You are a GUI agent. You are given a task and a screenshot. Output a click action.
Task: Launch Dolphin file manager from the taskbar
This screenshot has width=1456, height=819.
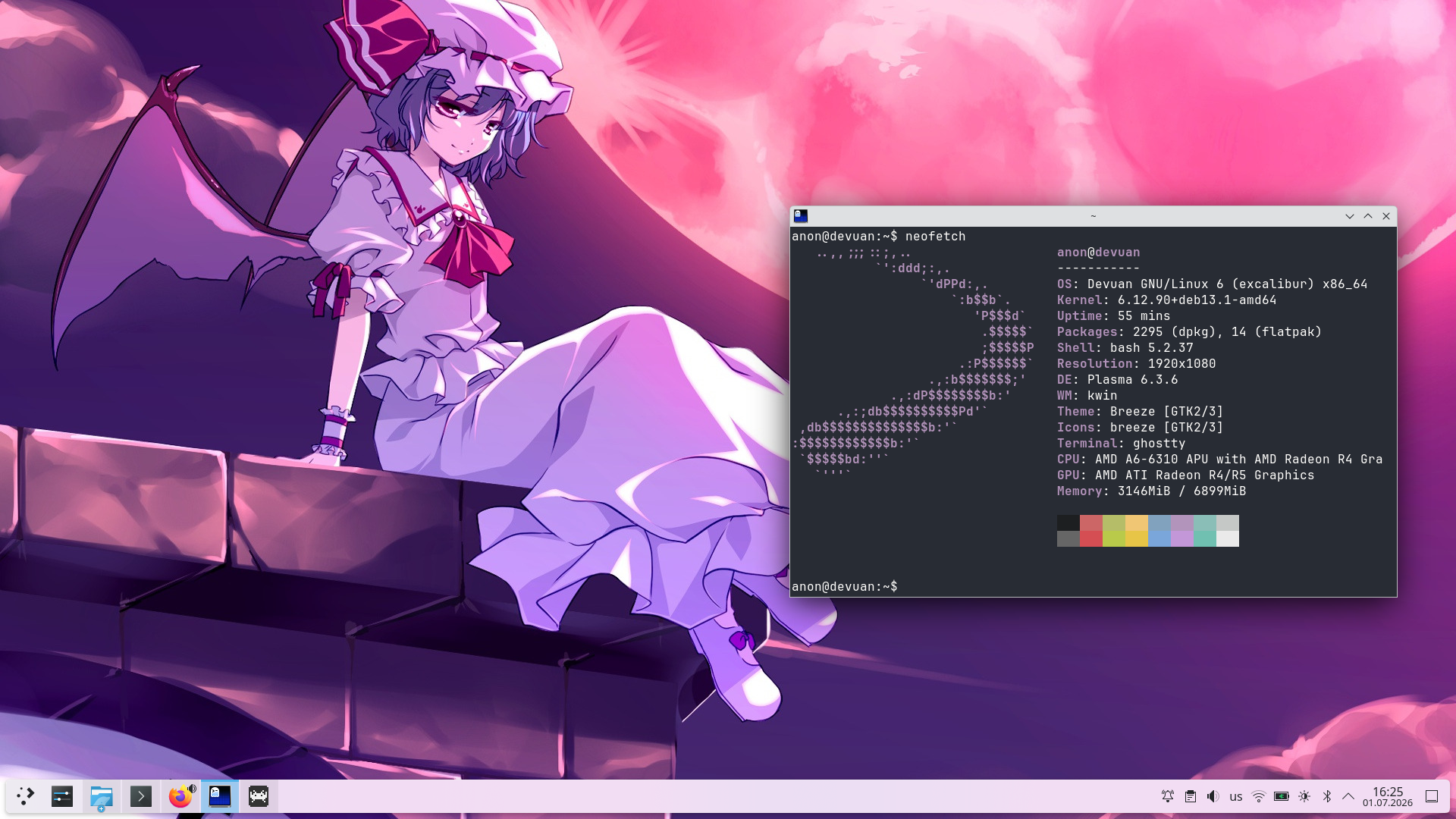coord(101,796)
